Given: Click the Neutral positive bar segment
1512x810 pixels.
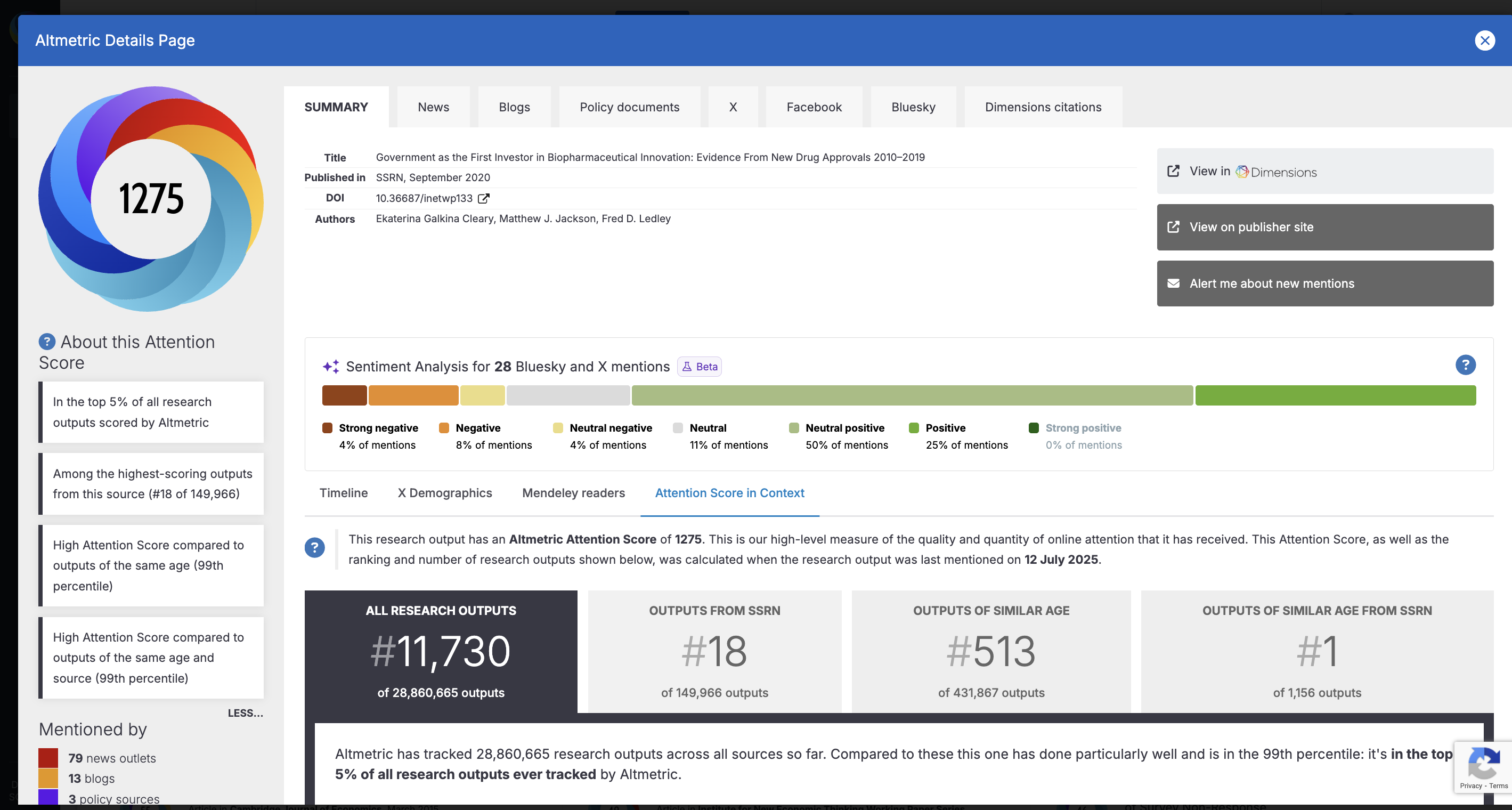Looking at the screenshot, I should click(x=912, y=395).
